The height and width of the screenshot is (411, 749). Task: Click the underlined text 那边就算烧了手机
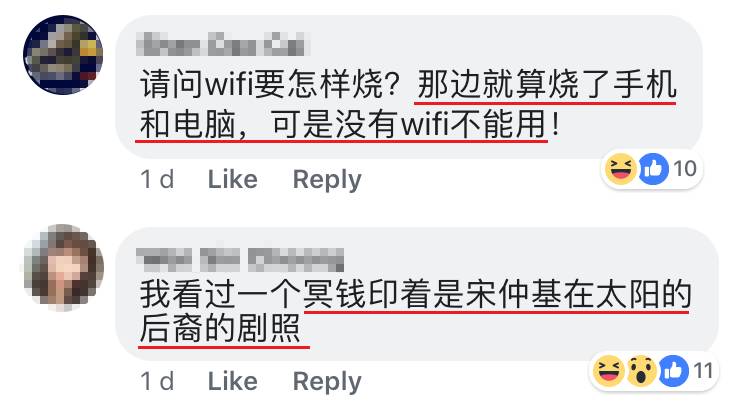coord(546,85)
